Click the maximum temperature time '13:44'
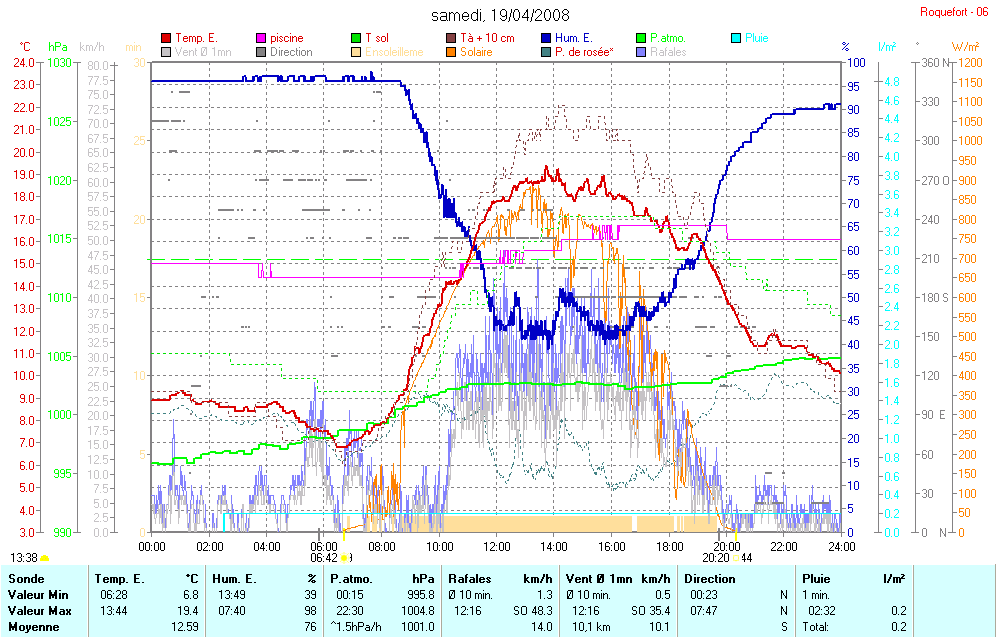 (x=114, y=611)
